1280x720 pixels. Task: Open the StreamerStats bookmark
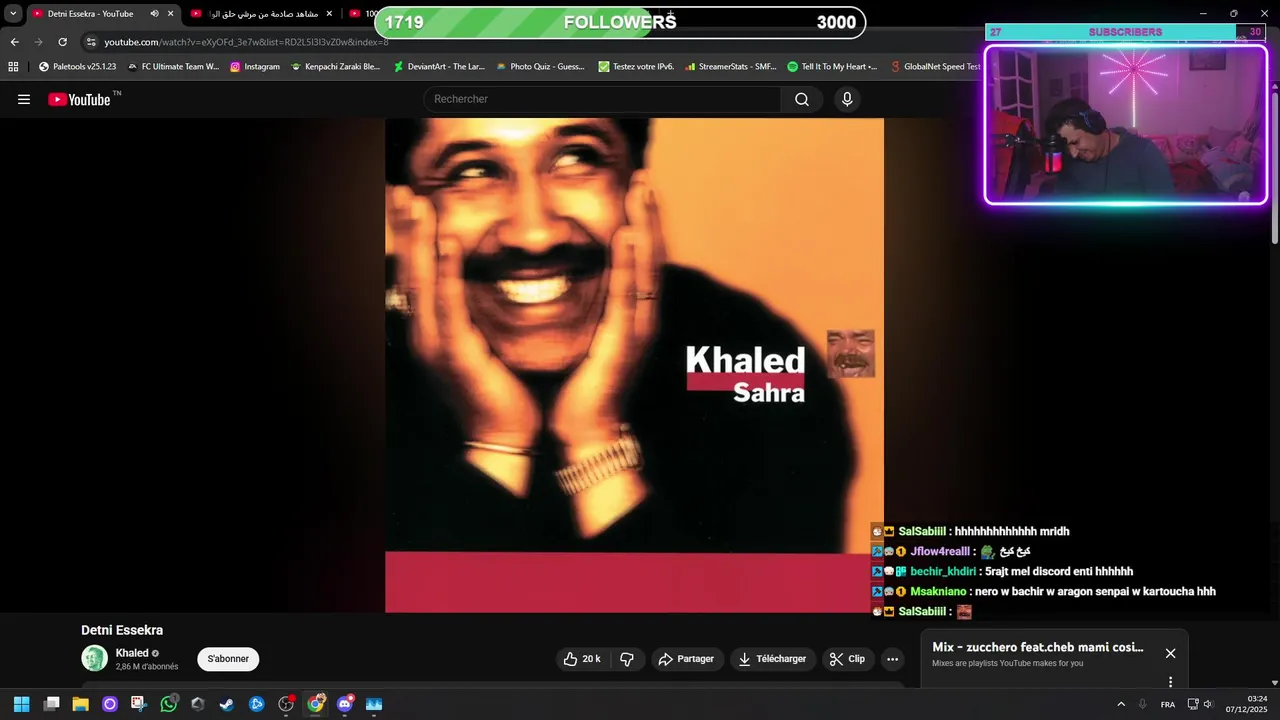click(731, 66)
